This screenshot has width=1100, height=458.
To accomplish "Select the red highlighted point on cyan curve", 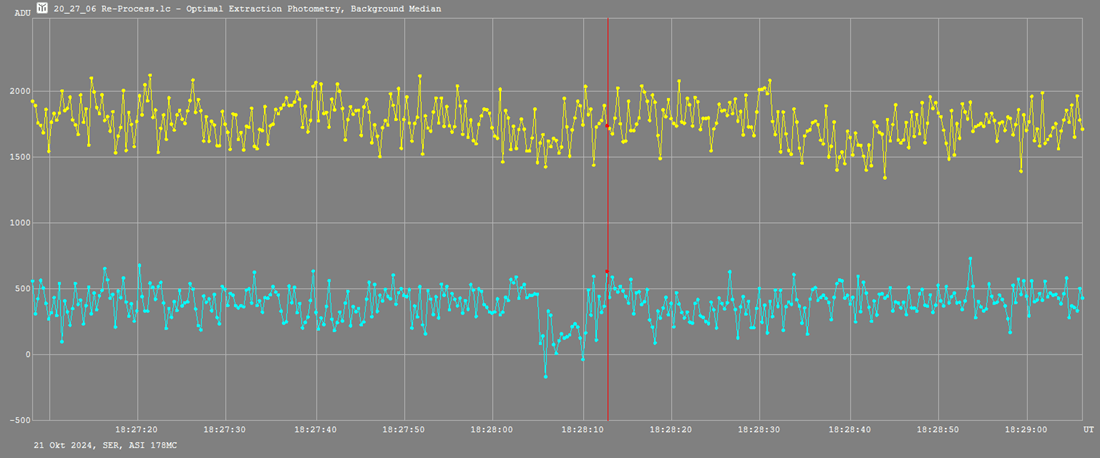I will 607,271.
